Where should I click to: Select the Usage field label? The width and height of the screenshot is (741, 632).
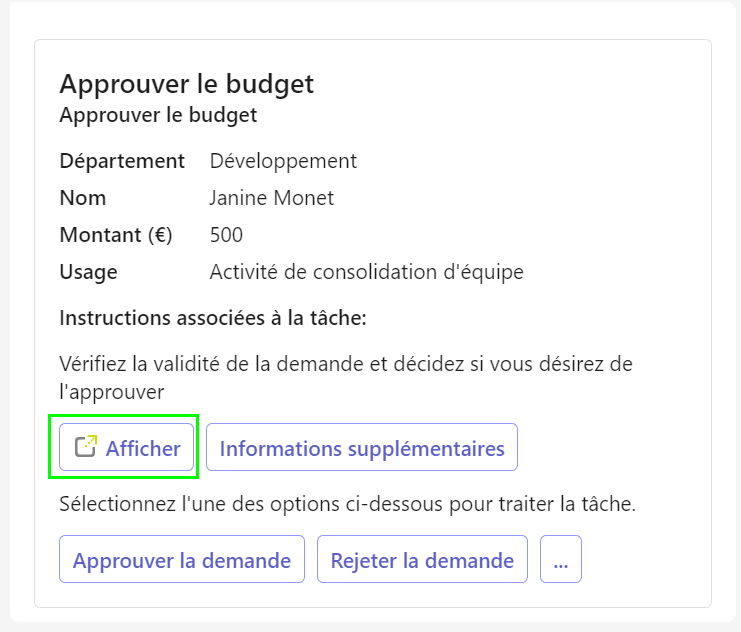click(x=88, y=272)
